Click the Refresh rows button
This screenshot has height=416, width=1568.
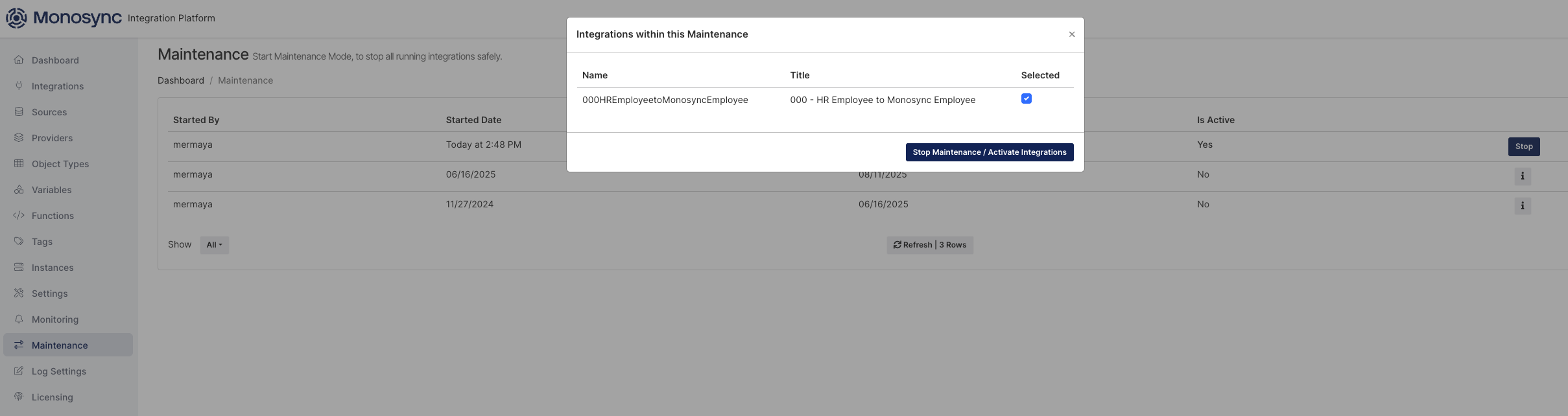(929, 245)
